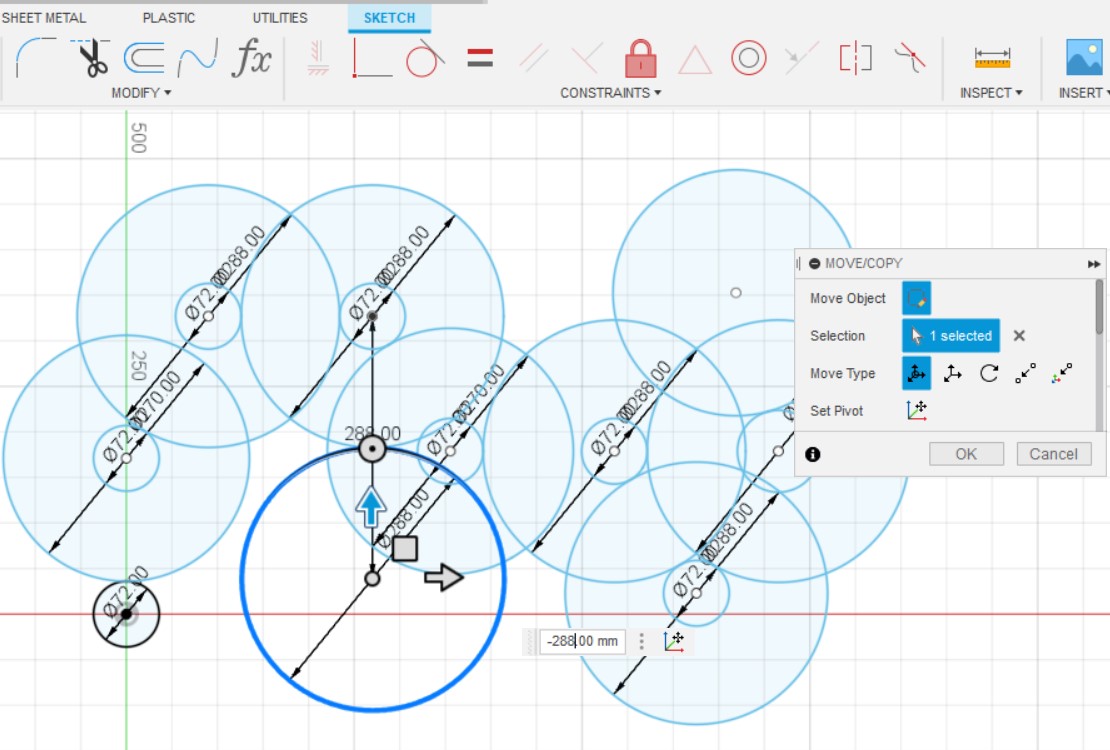Select the spline curve modify icon
1110x750 pixels.
pyautogui.click(x=197, y=57)
